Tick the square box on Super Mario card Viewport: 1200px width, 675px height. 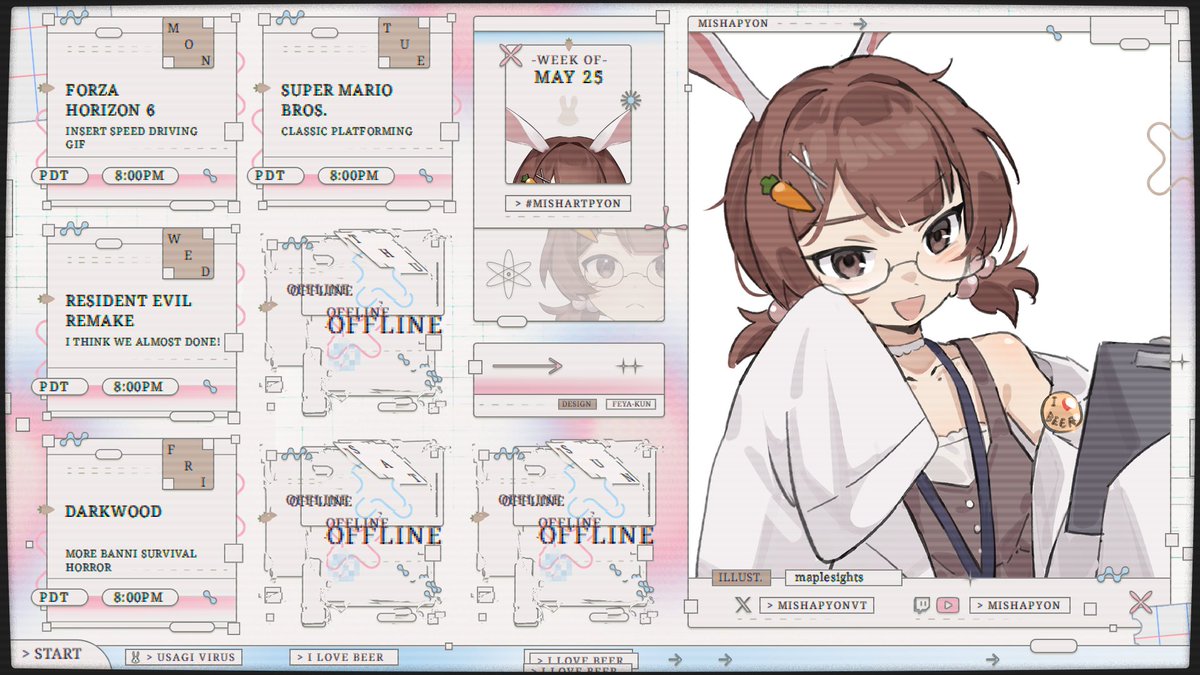448,131
